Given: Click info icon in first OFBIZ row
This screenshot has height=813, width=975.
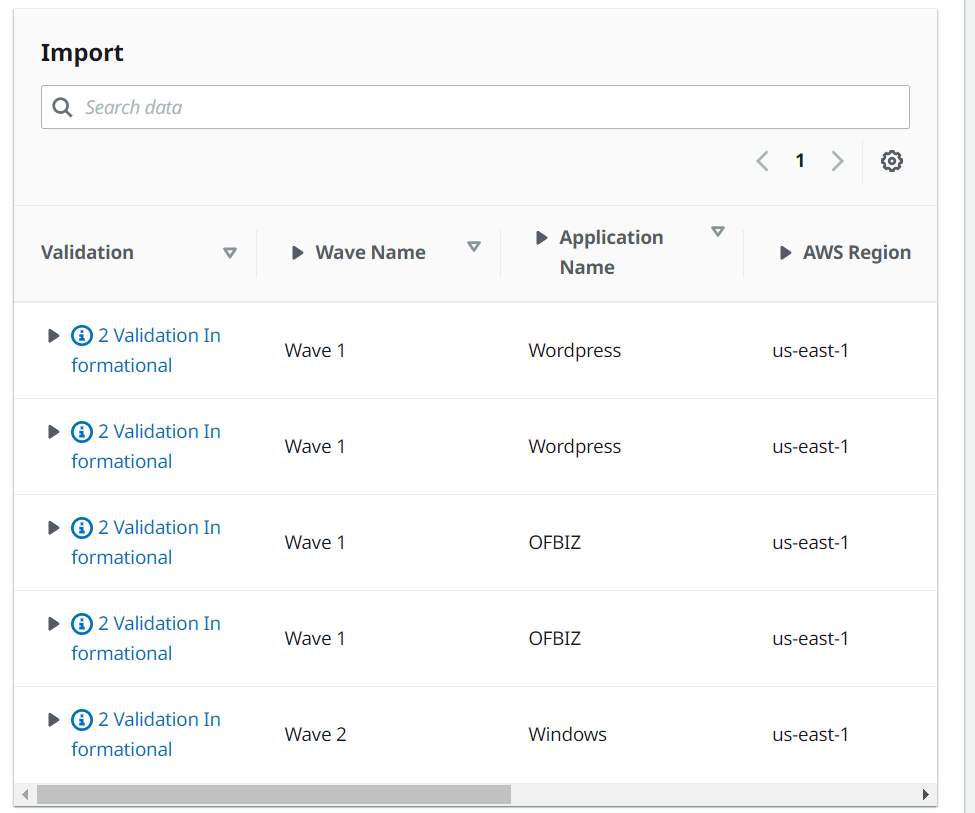Looking at the screenshot, I should point(81,527).
